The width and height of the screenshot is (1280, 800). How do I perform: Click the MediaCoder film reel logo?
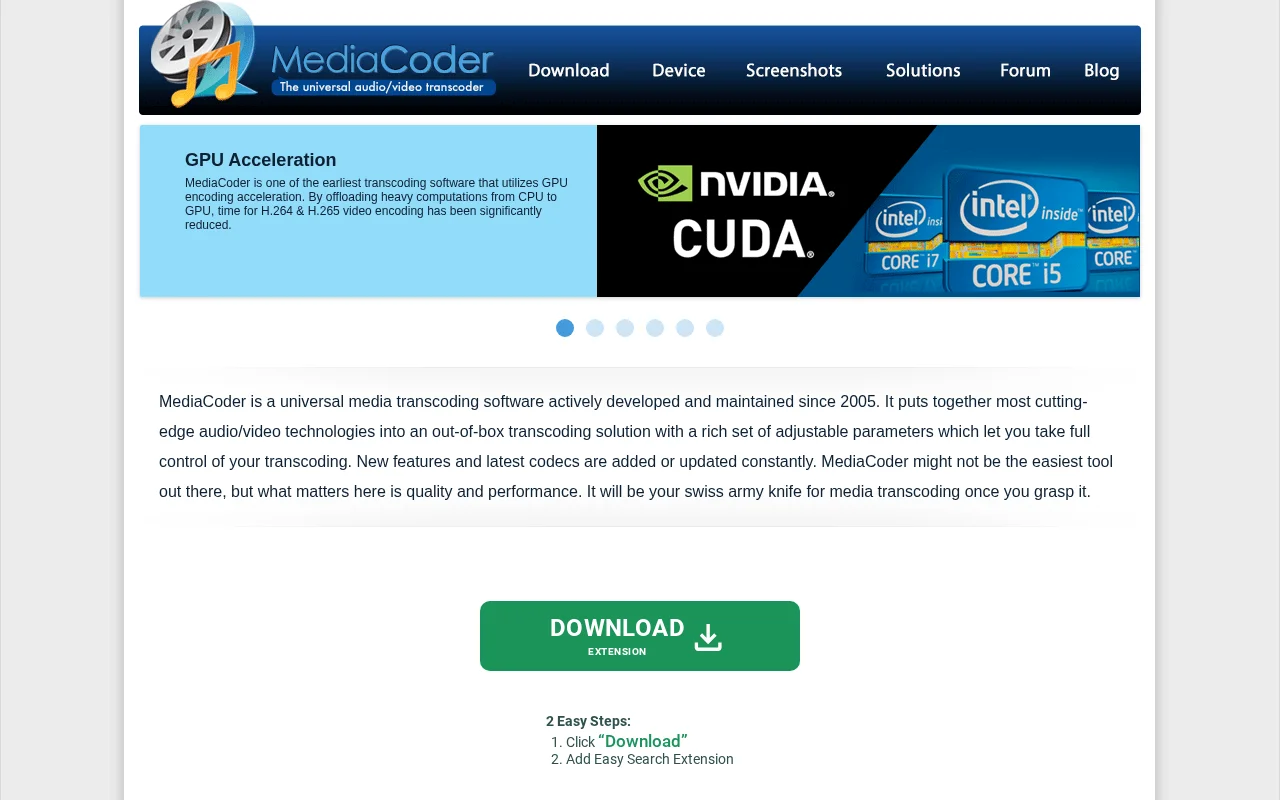click(x=204, y=54)
